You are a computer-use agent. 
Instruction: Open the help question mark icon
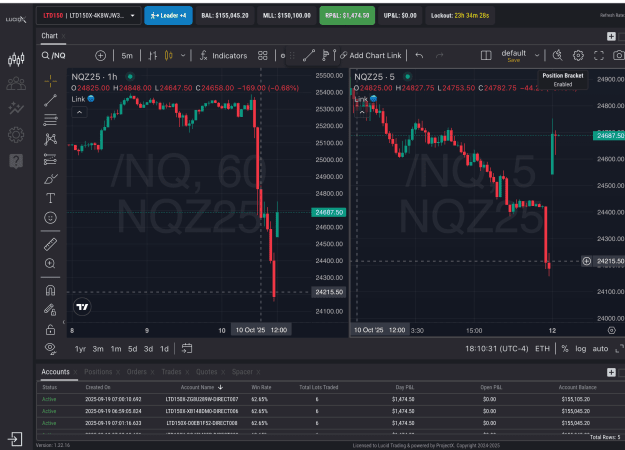[16, 161]
